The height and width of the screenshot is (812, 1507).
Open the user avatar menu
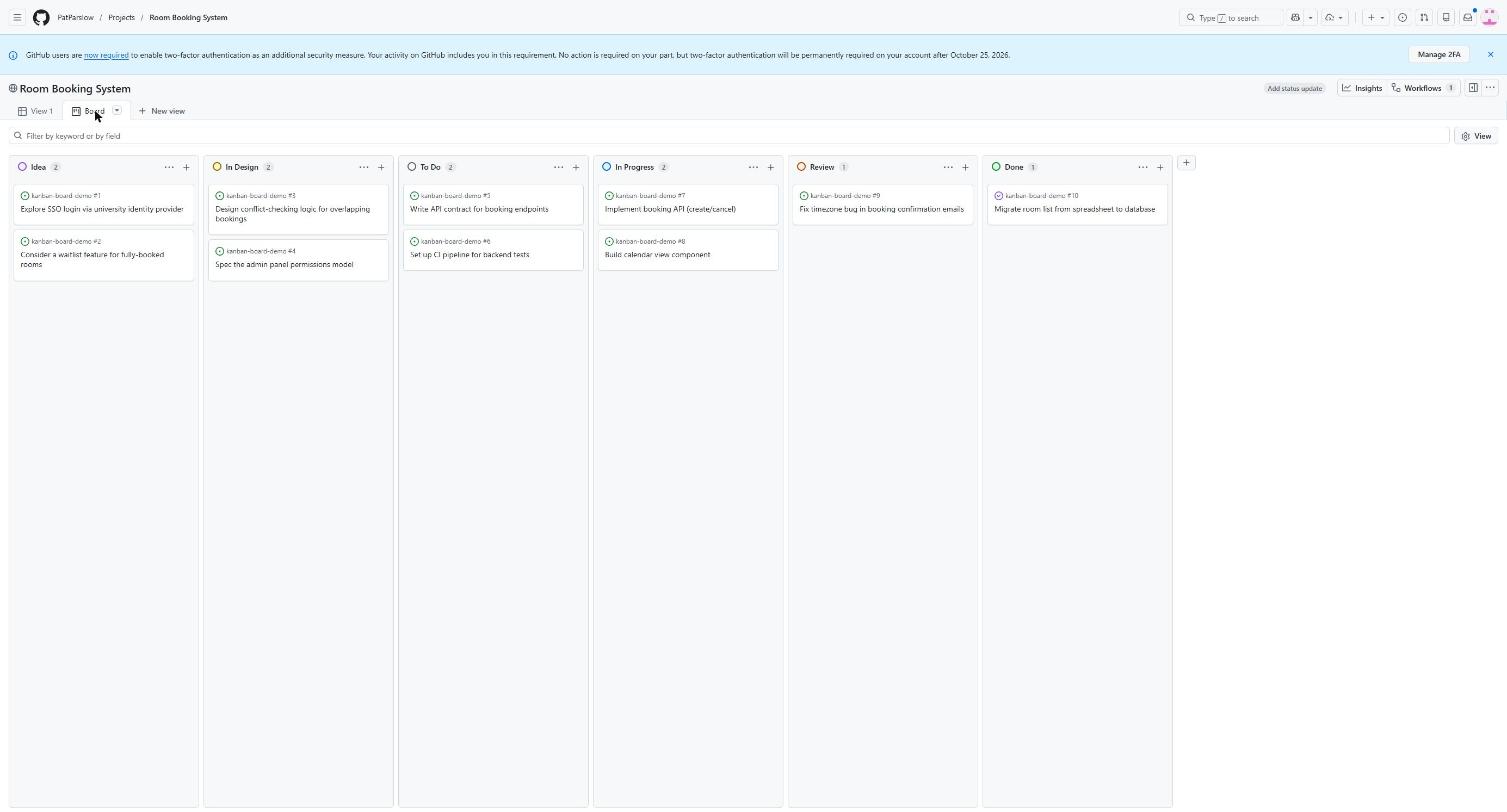click(1489, 17)
